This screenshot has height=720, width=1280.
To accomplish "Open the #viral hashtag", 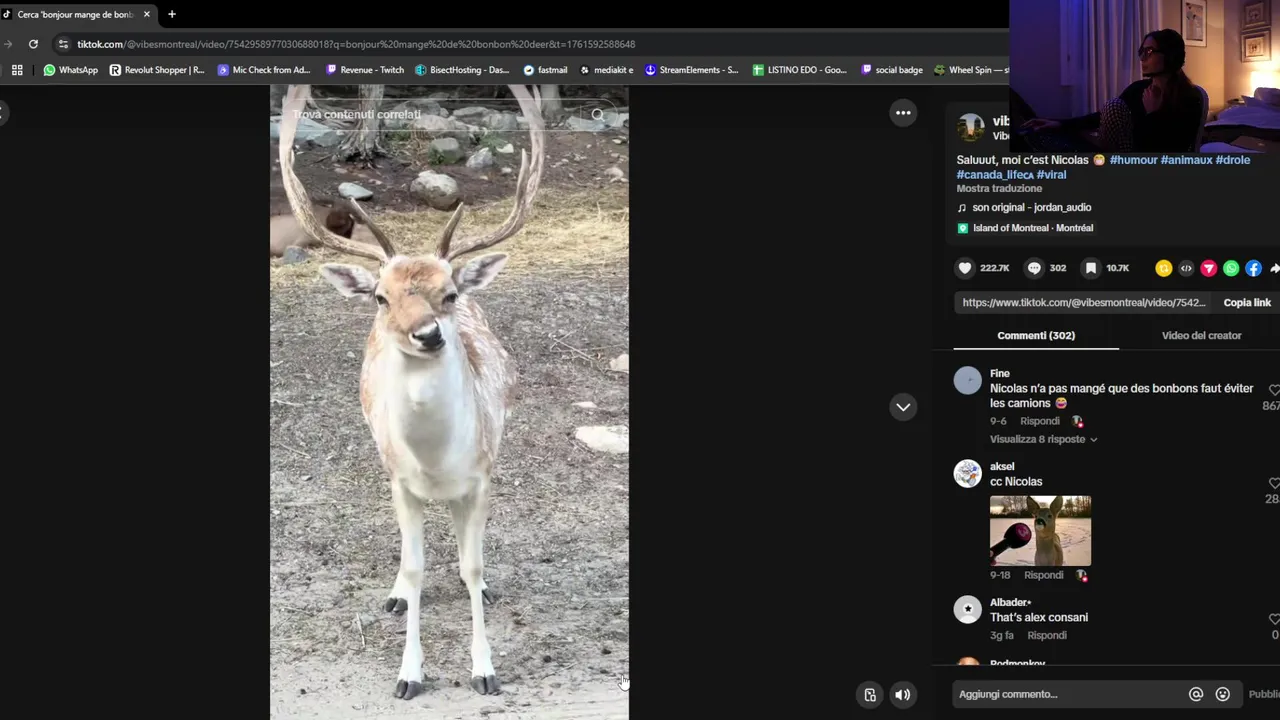I will [x=1051, y=175].
